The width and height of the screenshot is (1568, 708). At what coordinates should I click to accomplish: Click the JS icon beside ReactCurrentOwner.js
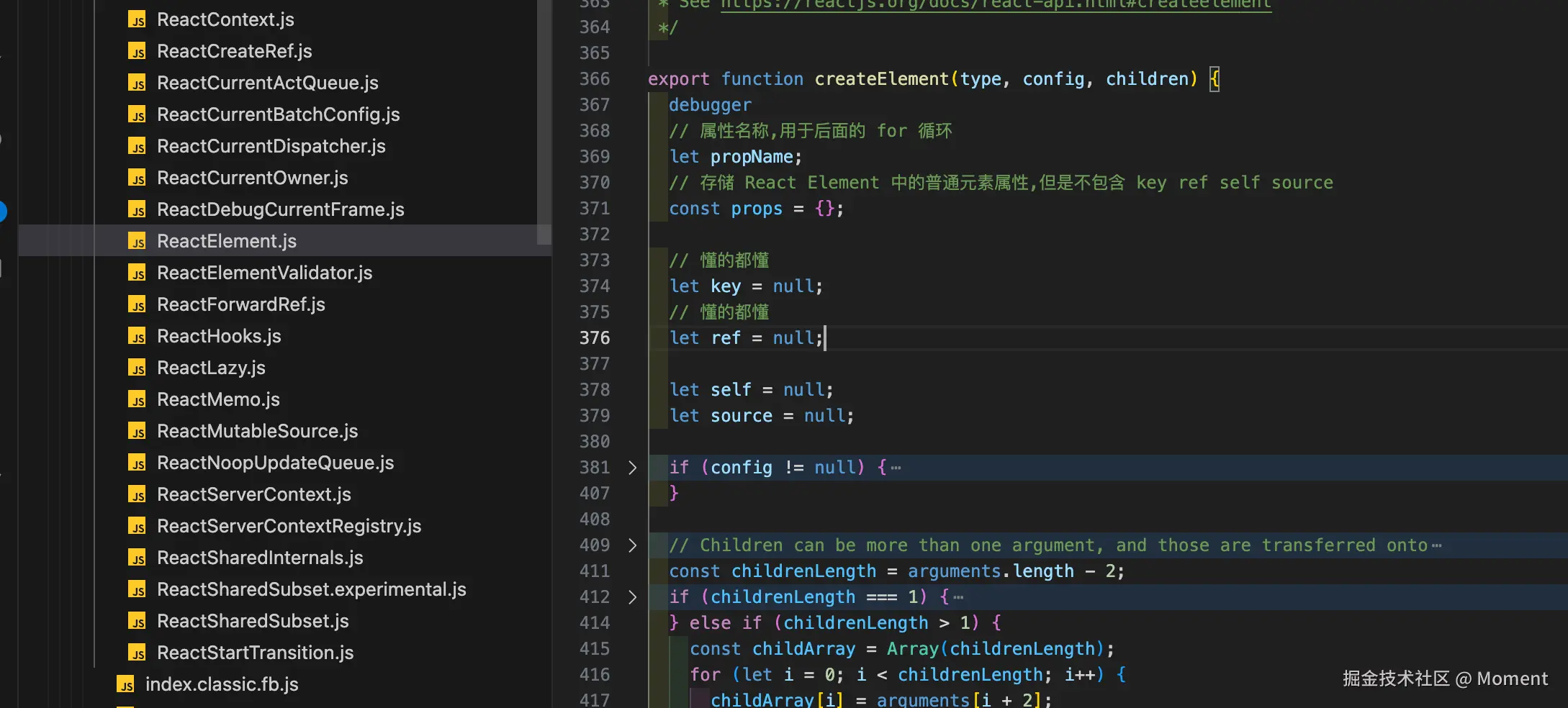coord(137,178)
